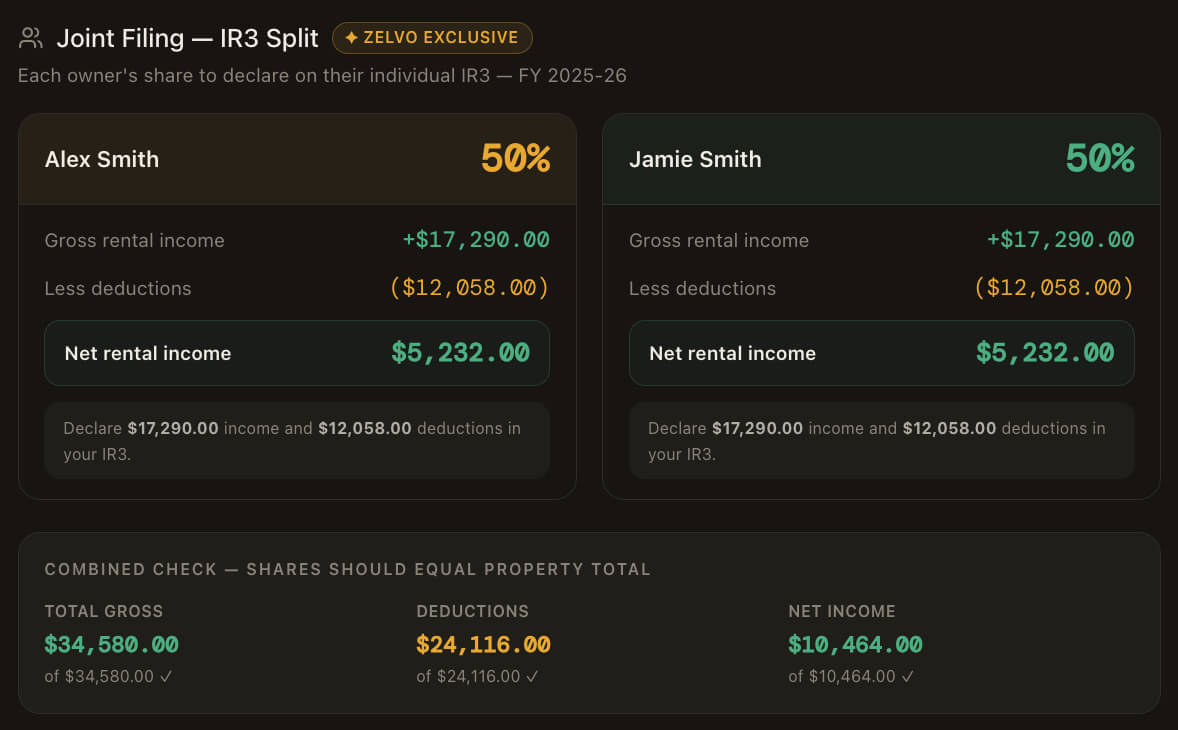Click the Joint Filing — IR3 Split heading
The height and width of the screenshot is (730, 1178).
(x=186, y=38)
